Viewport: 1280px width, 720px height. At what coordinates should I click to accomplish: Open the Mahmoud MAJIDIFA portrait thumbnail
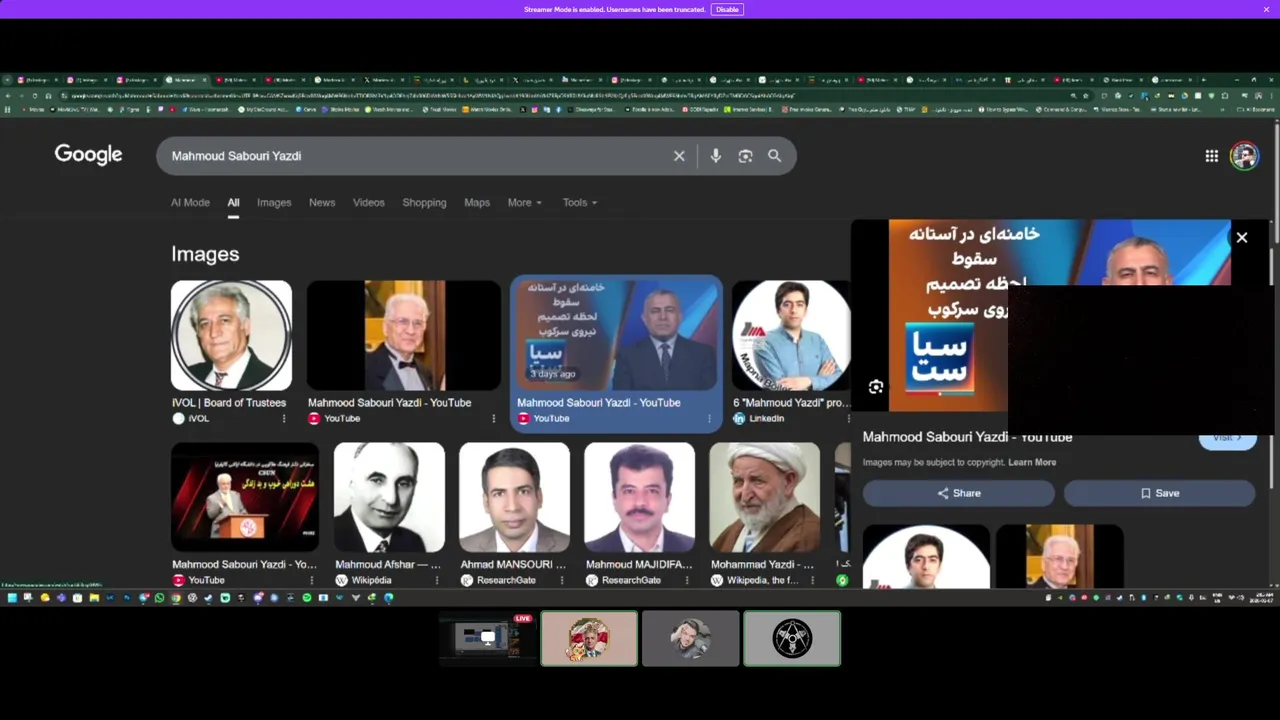pyautogui.click(x=639, y=497)
